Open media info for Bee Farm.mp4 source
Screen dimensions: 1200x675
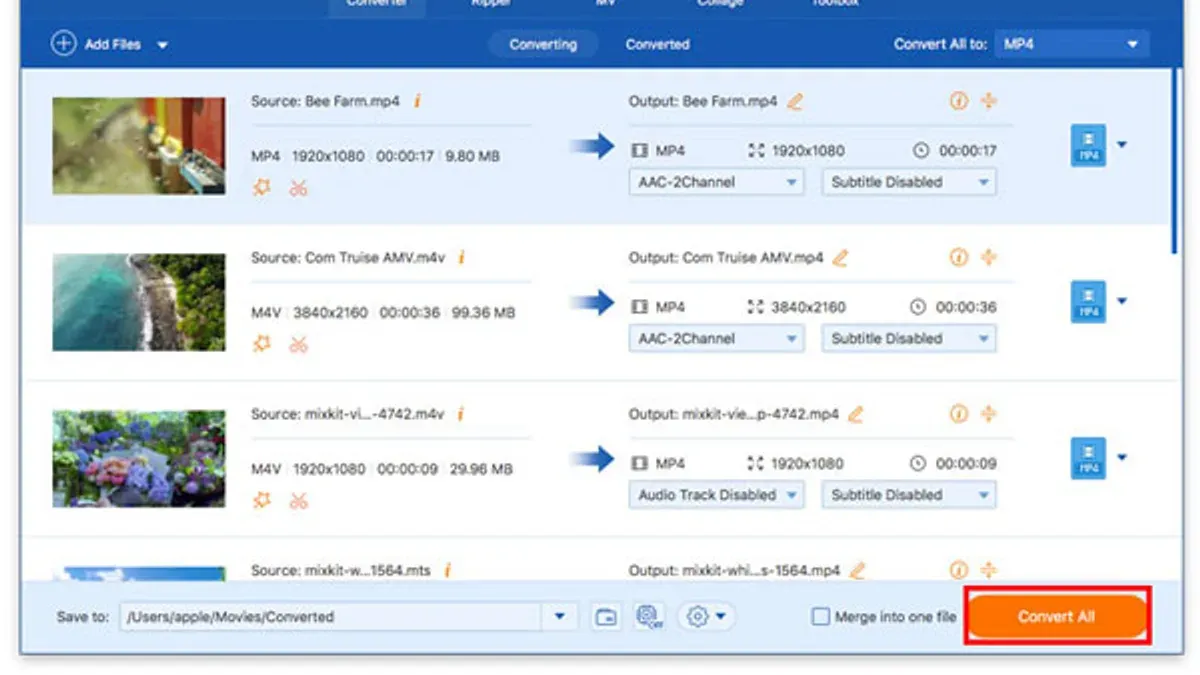point(417,101)
